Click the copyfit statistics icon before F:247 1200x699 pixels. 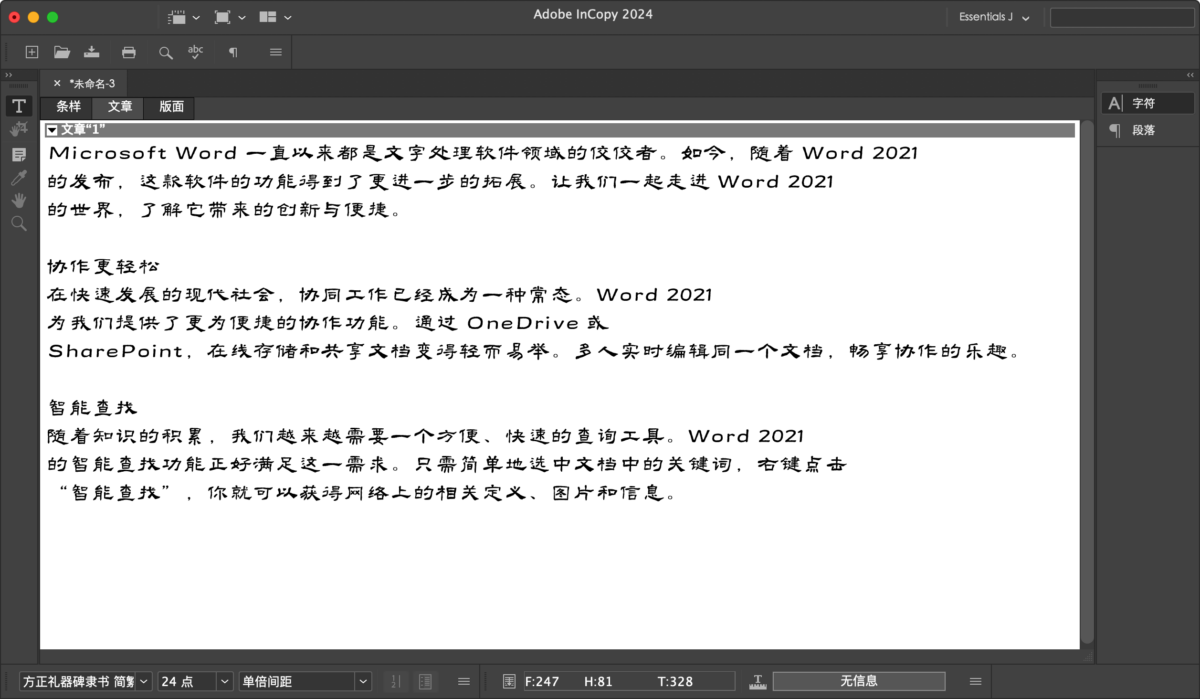pyautogui.click(x=509, y=681)
